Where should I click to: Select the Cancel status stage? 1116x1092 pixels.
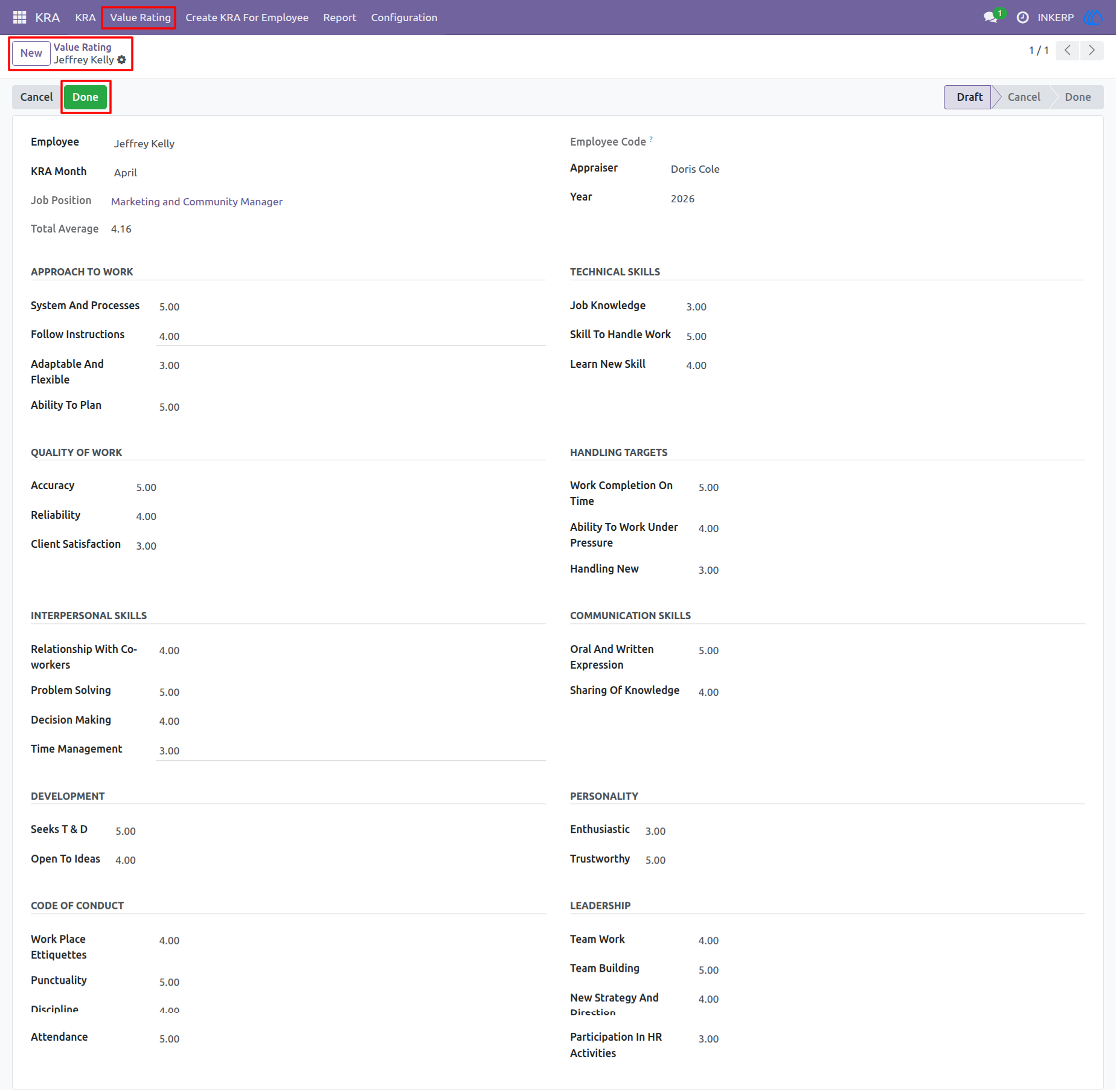pos(1024,97)
